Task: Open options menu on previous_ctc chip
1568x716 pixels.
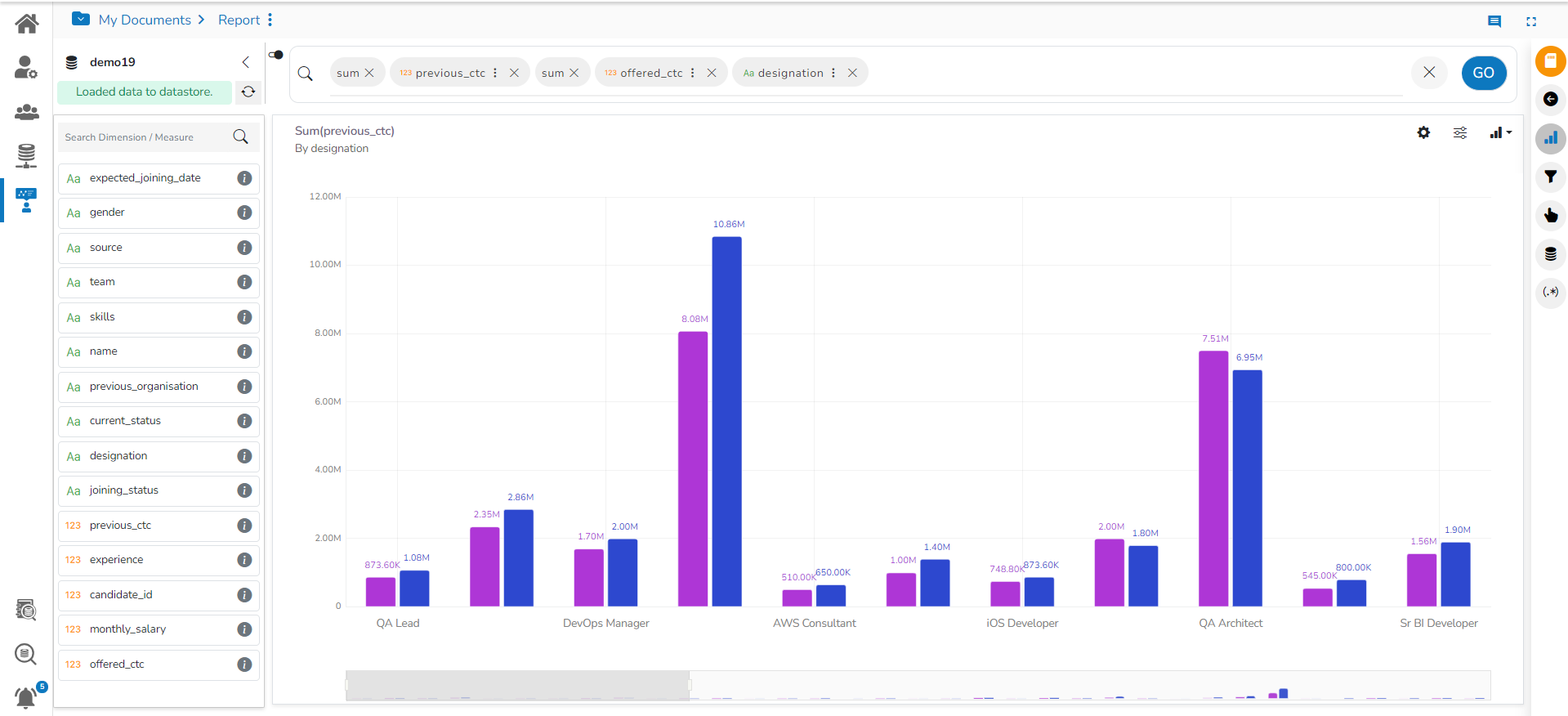Action: pyautogui.click(x=495, y=73)
